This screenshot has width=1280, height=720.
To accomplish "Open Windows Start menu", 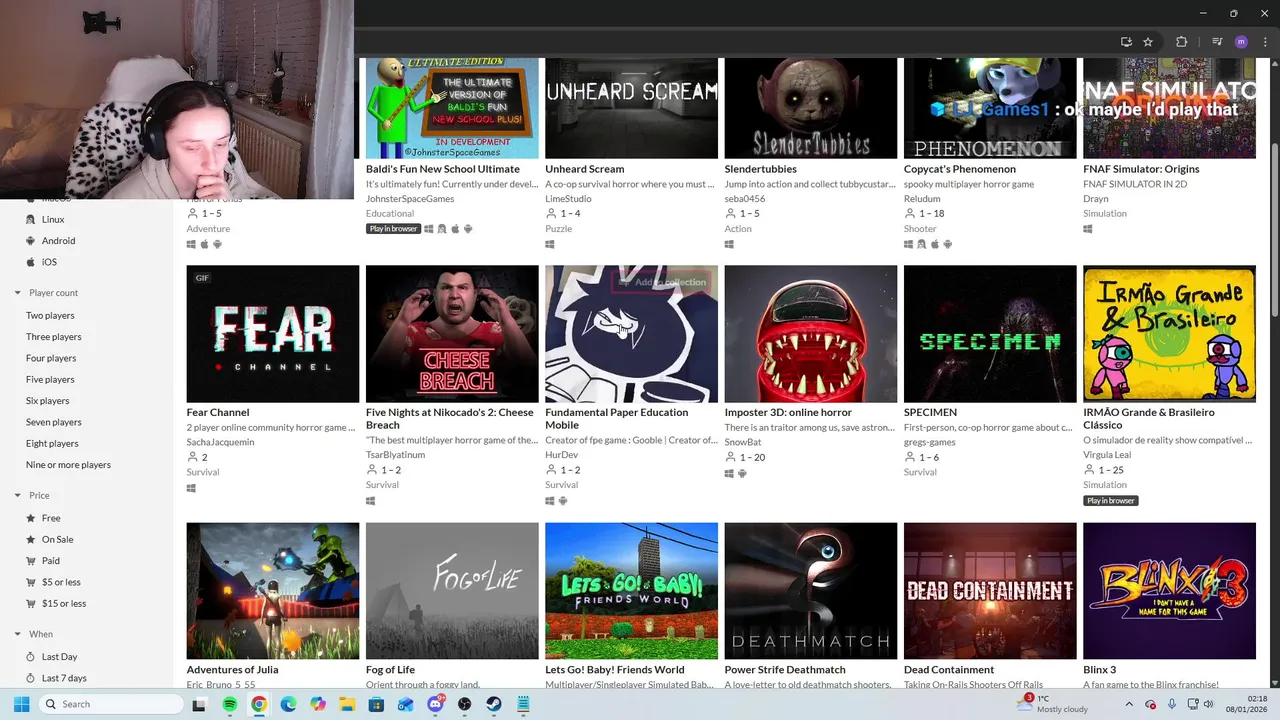I will click(21, 704).
